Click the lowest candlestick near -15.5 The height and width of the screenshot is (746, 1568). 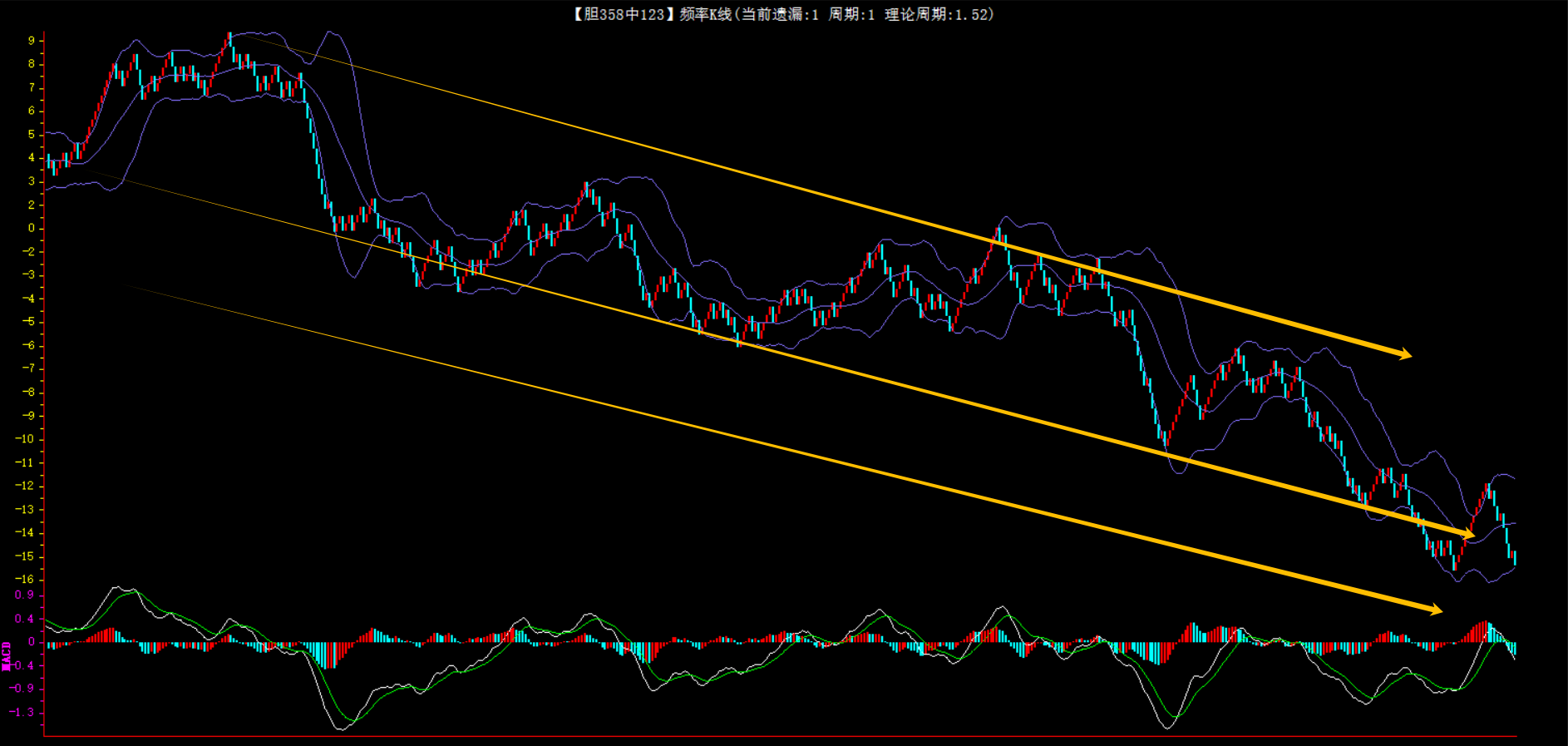click(x=1454, y=564)
